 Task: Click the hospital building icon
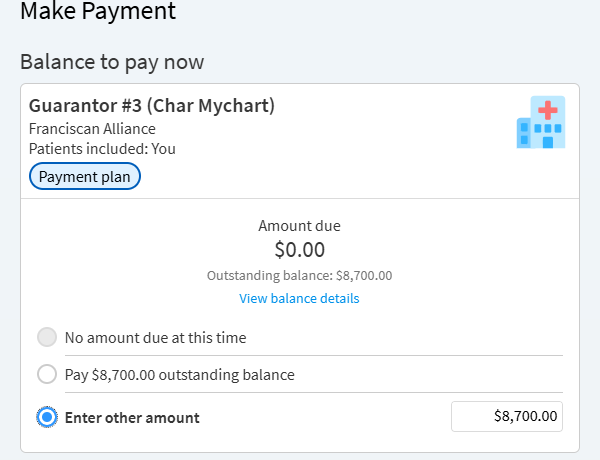540,122
